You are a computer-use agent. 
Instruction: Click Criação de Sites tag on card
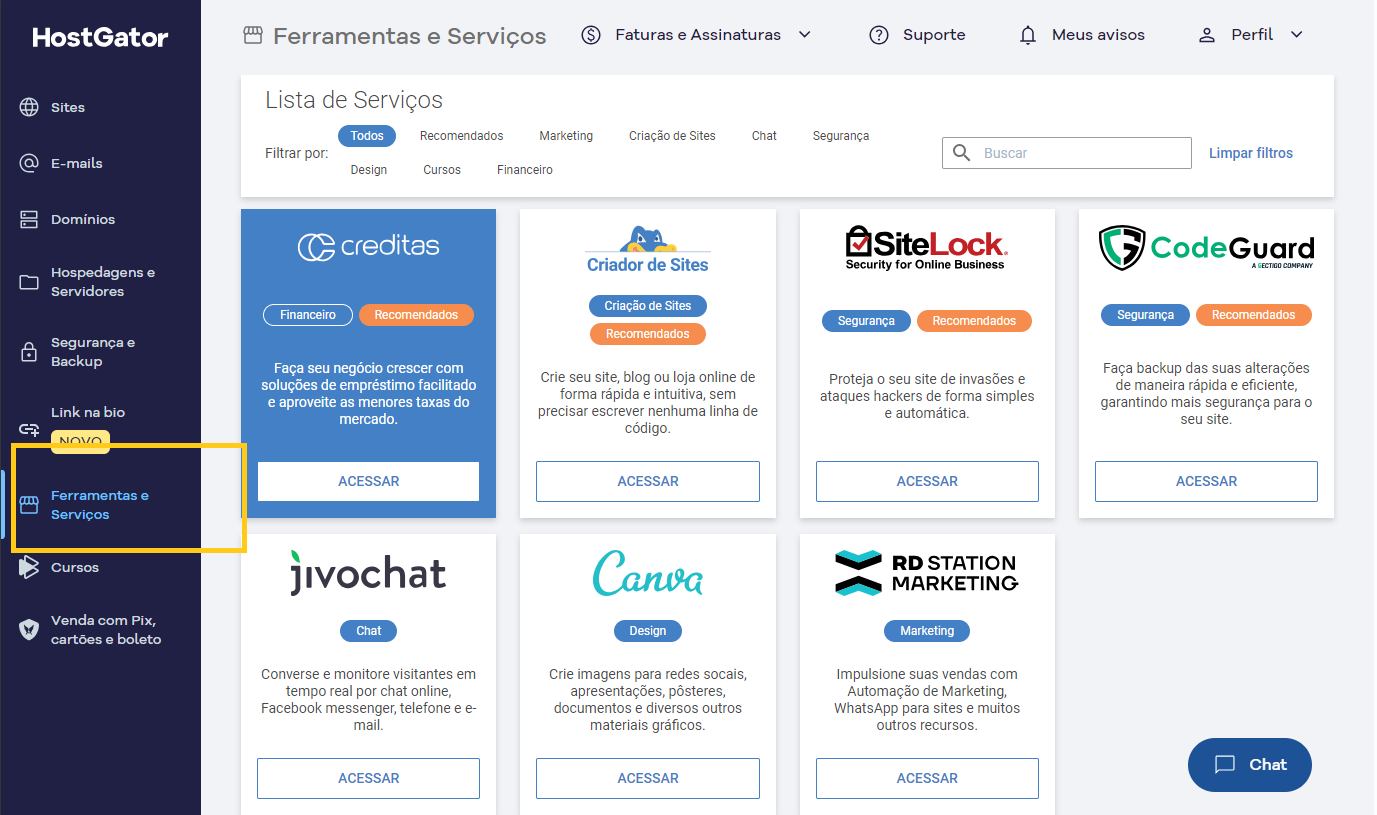coord(648,306)
